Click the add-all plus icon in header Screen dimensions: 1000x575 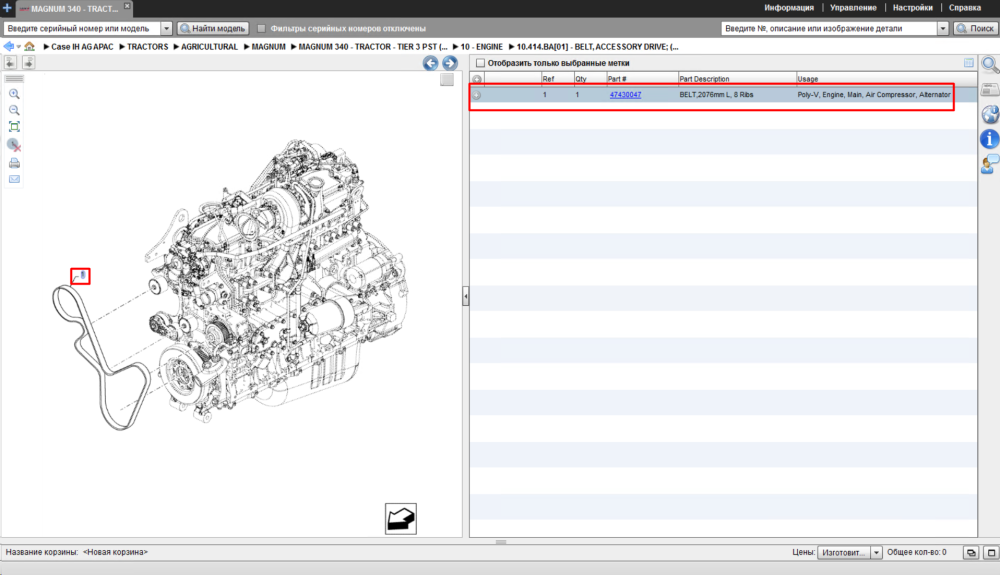(x=477, y=79)
